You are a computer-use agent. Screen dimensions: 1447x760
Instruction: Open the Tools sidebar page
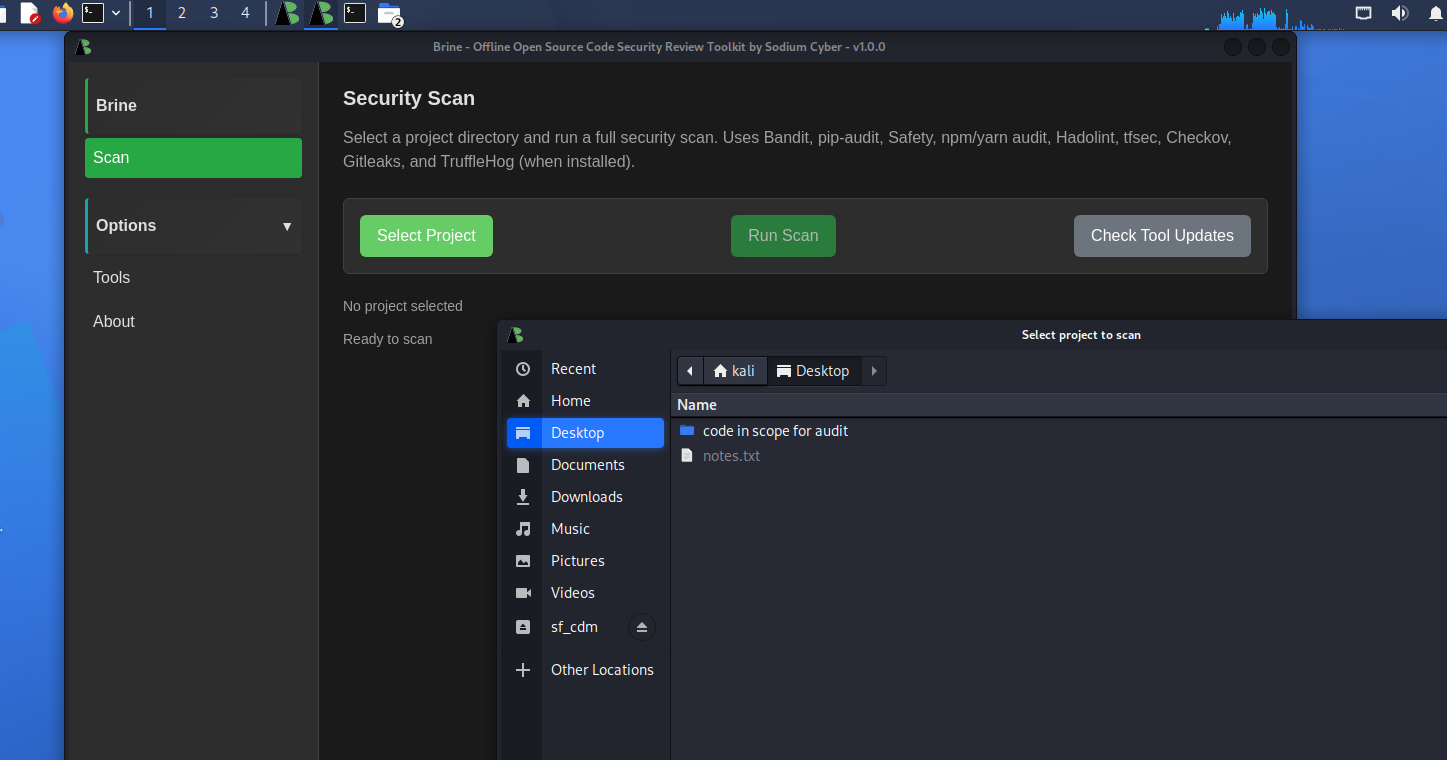tap(112, 278)
